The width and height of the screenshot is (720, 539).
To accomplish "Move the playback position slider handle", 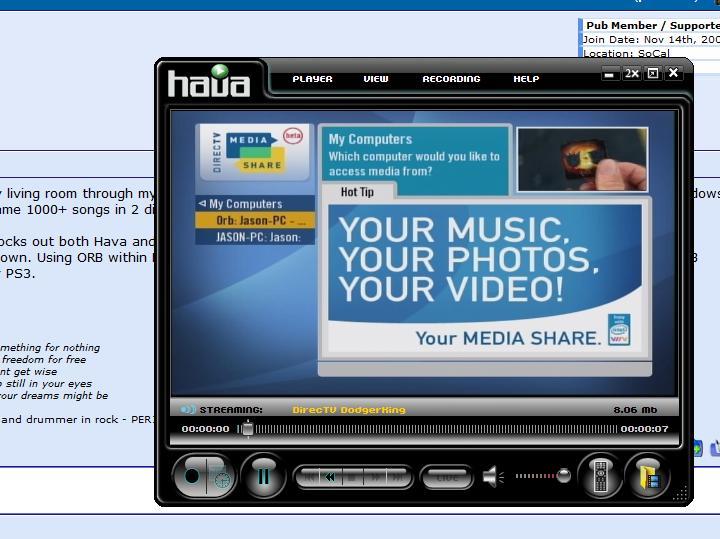I will click(248, 429).
